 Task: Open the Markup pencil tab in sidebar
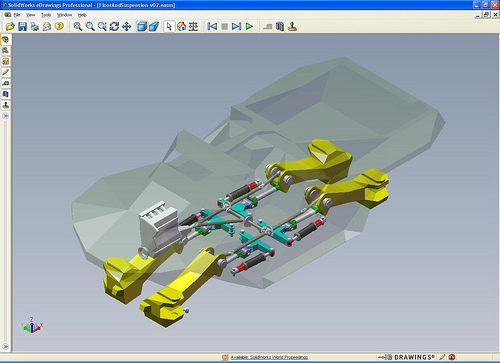[x=6, y=72]
